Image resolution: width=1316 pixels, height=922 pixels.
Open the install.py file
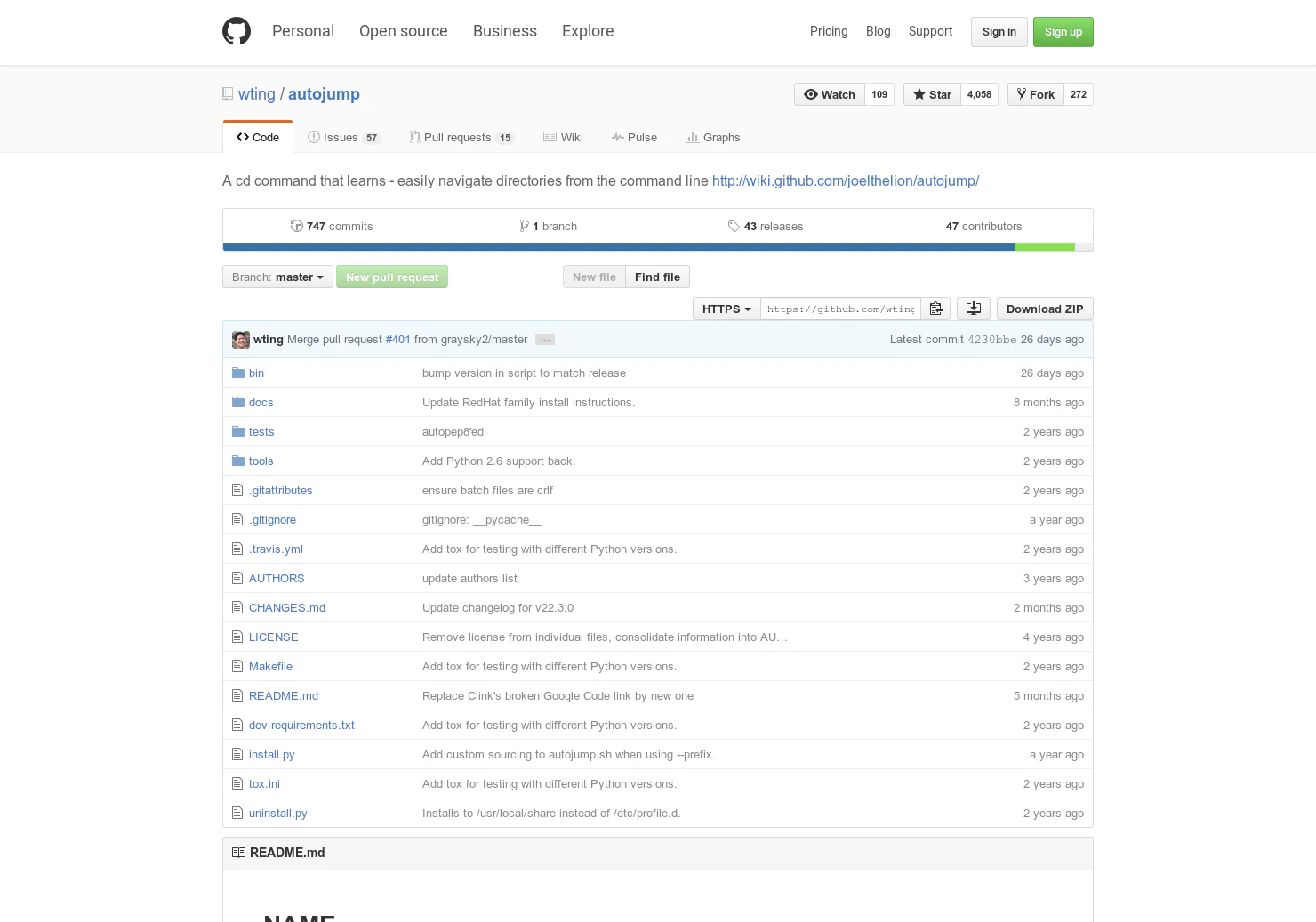[271, 754]
